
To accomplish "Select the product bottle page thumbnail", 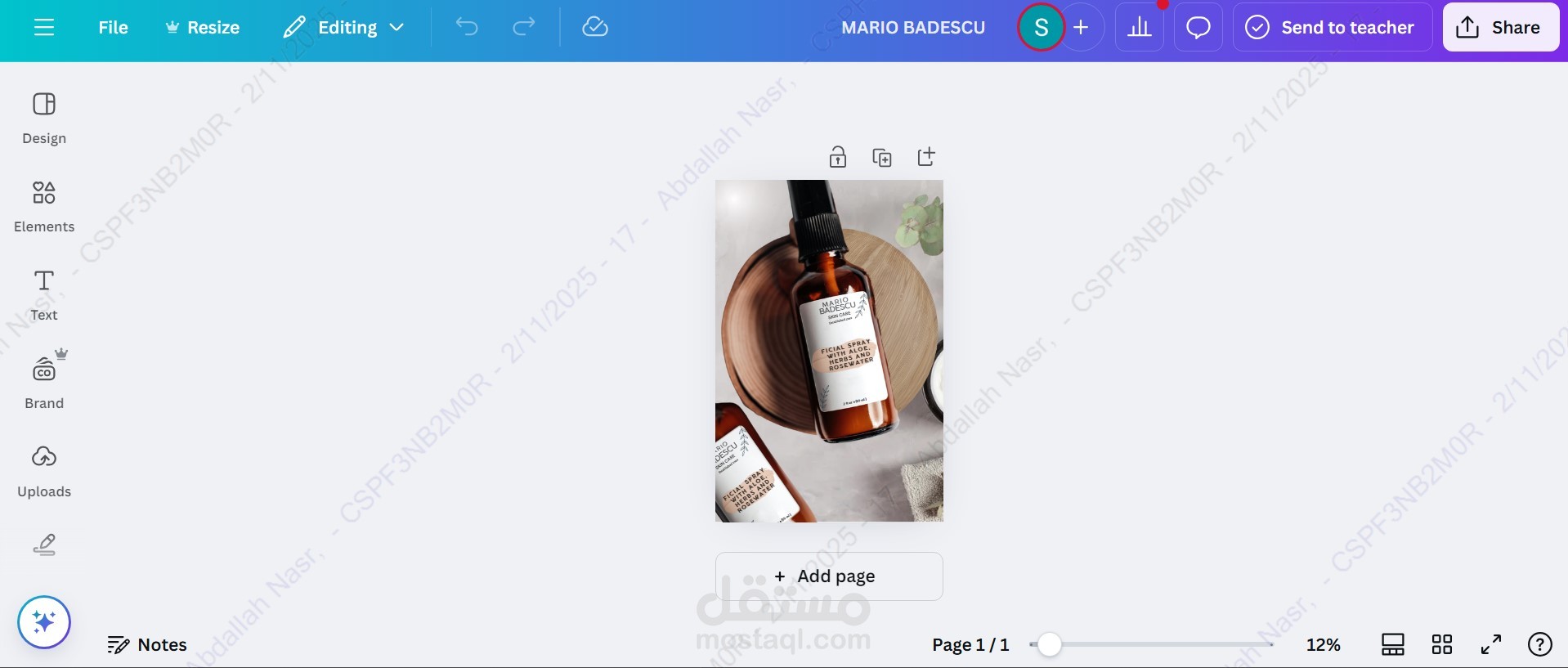I will coord(829,351).
